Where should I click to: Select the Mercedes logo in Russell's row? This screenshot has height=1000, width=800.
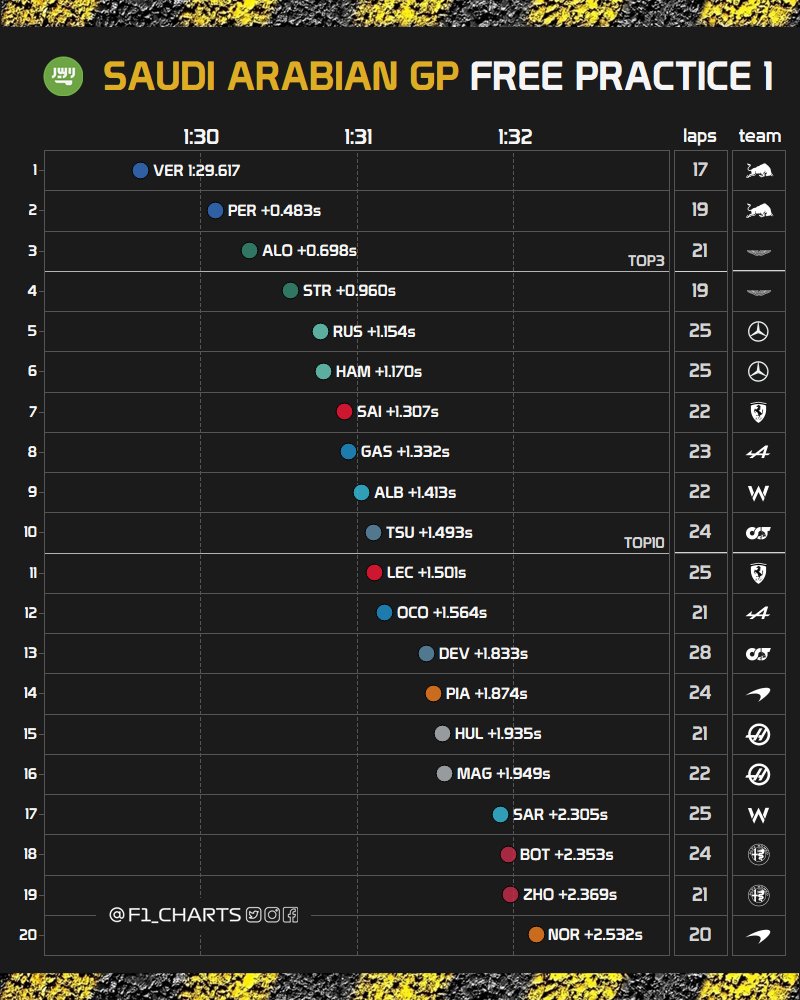coord(759,331)
